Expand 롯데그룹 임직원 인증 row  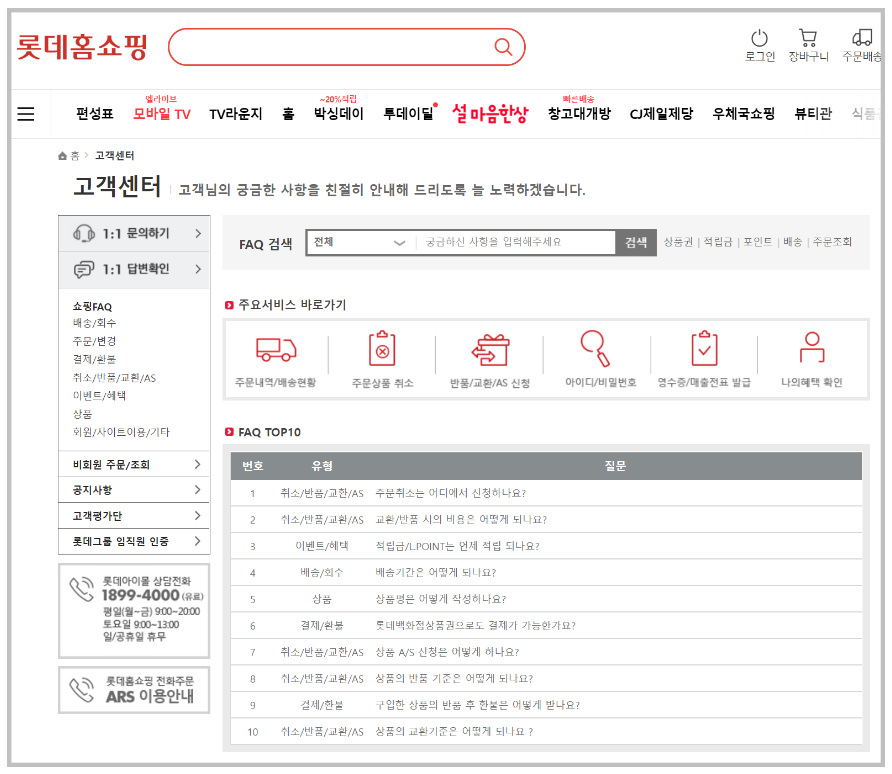click(134, 541)
